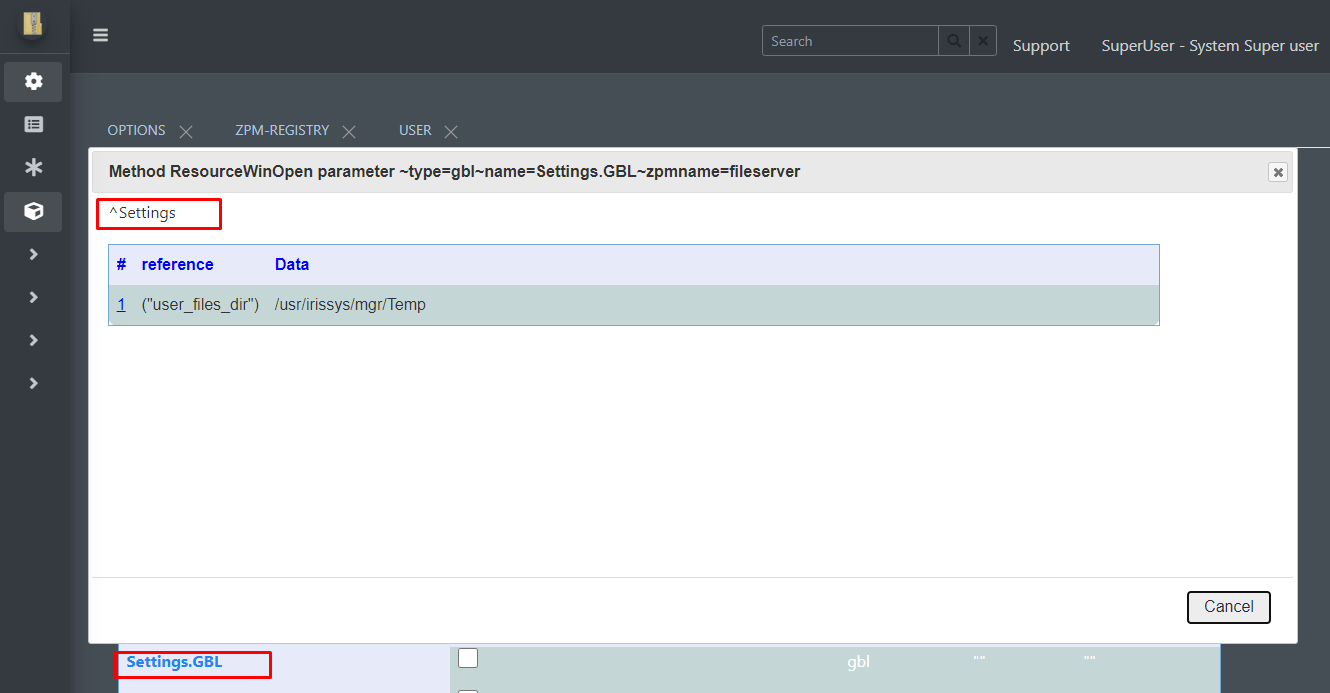The width and height of the screenshot is (1330, 693).
Task: Select the ("user_files_dir") reference cell
Action: point(200,305)
